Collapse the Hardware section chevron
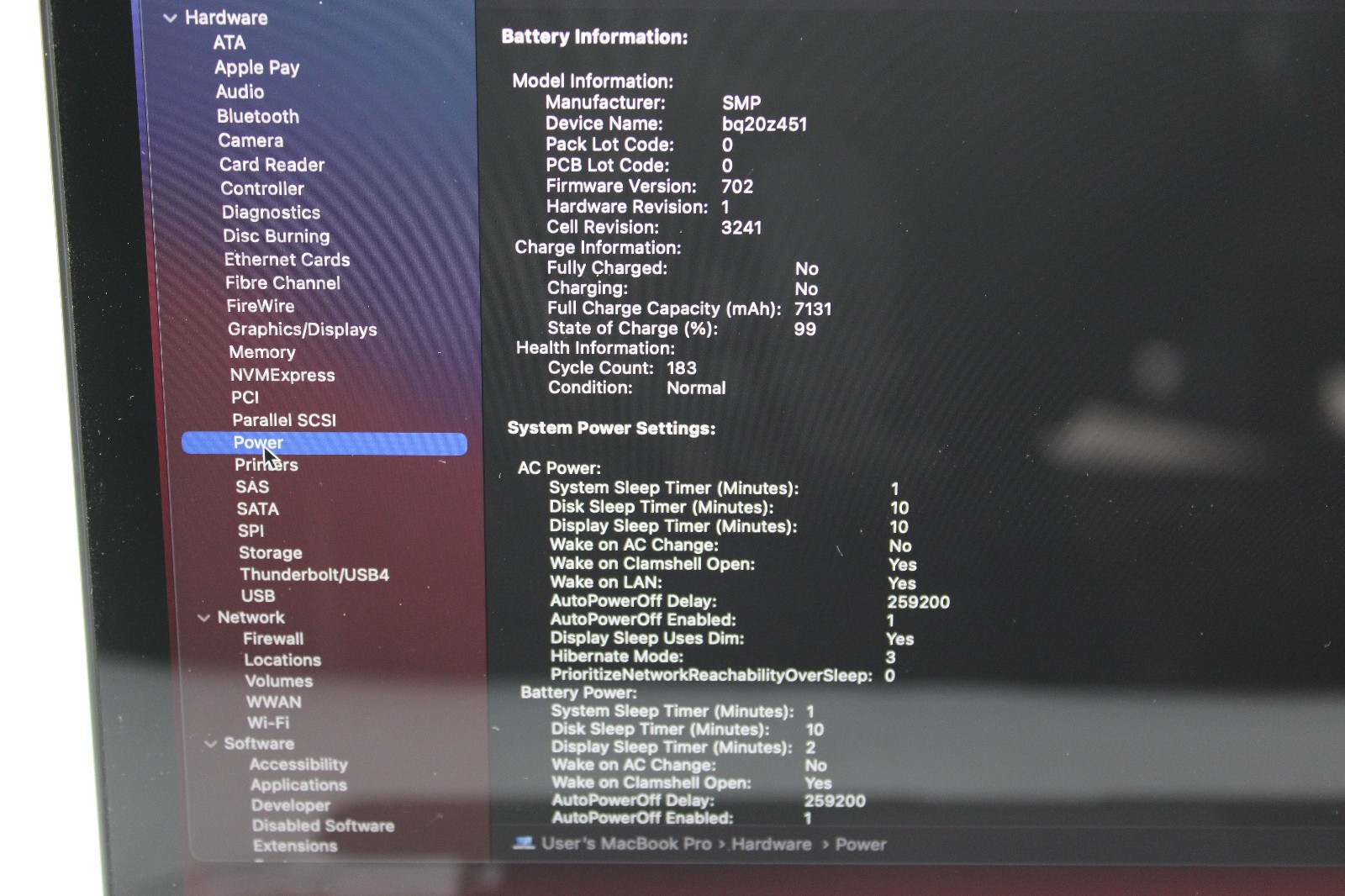The height and width of the screenshot is (896, 1345). [x=170, y=18]
